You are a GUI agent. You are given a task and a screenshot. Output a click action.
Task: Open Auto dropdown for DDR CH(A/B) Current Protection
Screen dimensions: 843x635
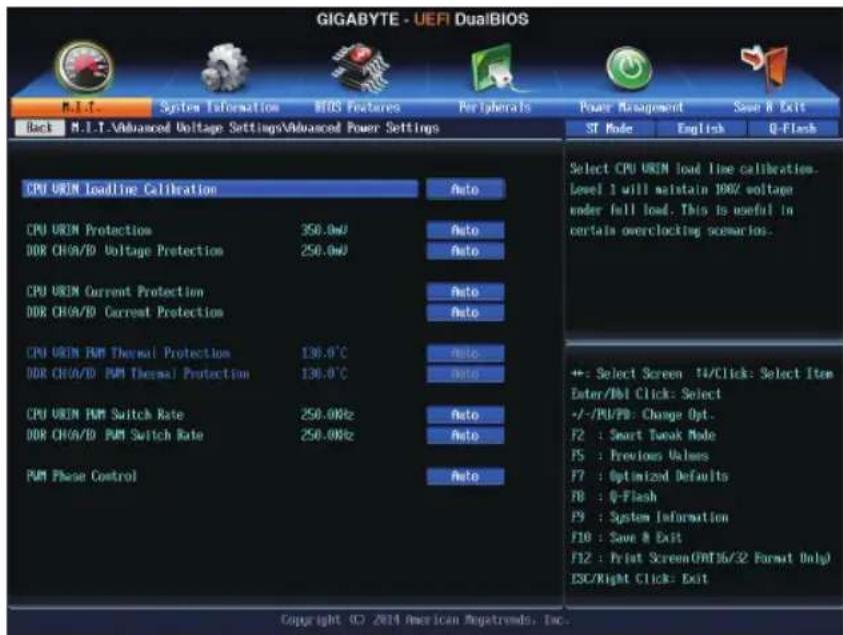click(x=466, y=312)
